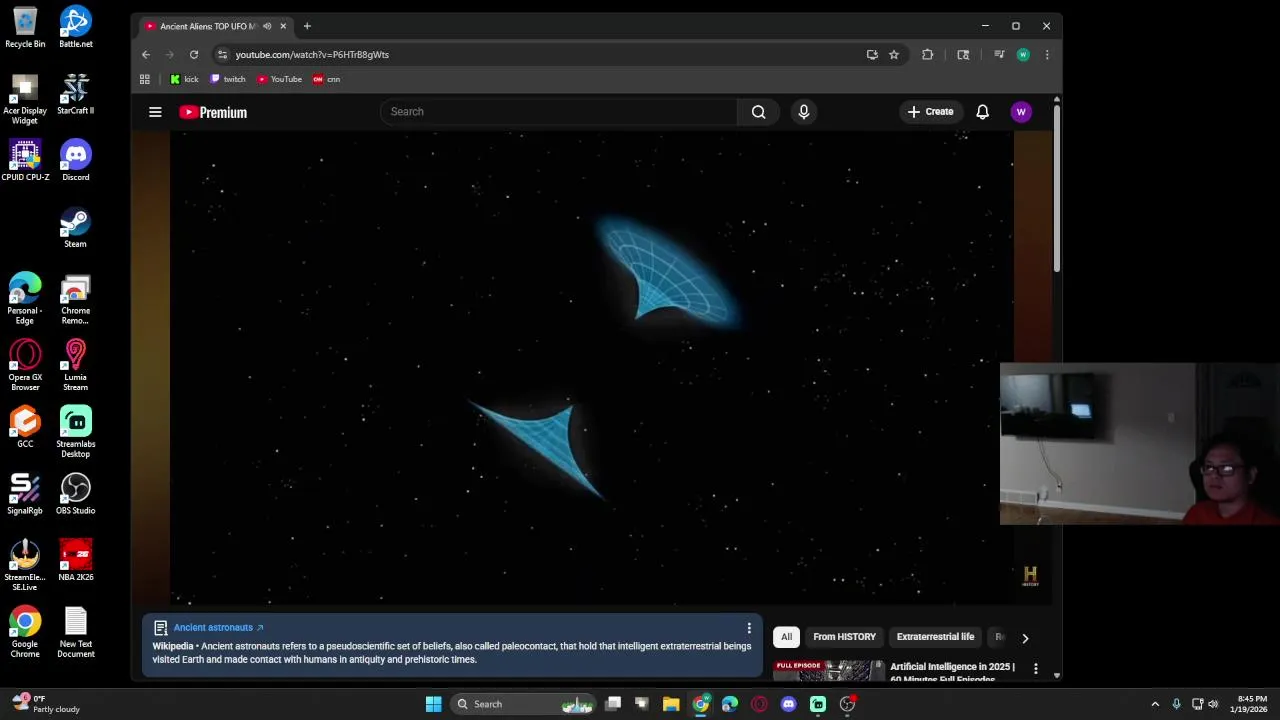Screen dimensions: 1280x720
Task: Select the SignalRgb desktop icon
Action: (x=25, y=494)
